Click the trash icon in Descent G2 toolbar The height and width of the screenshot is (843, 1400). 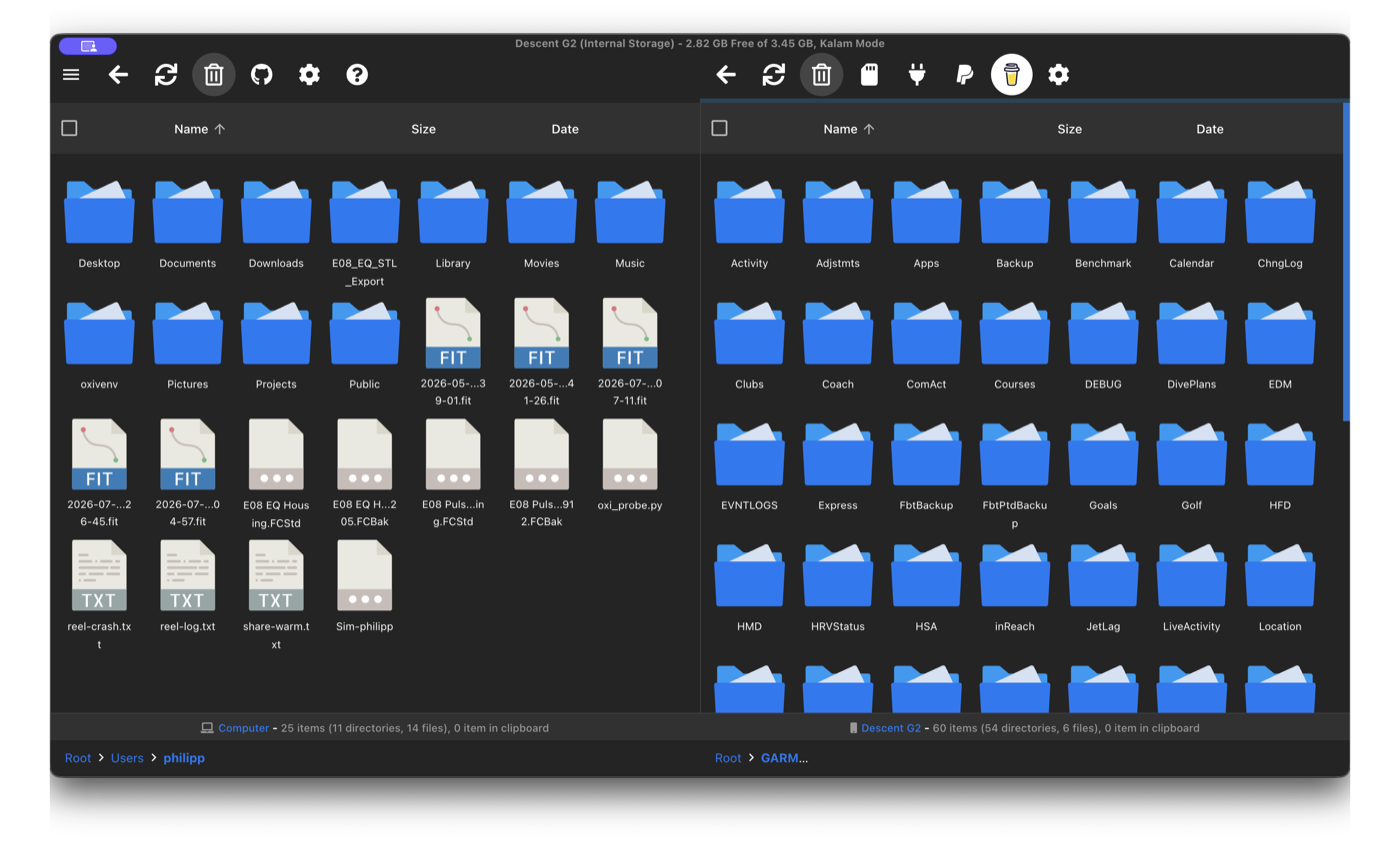coord(821,74)
